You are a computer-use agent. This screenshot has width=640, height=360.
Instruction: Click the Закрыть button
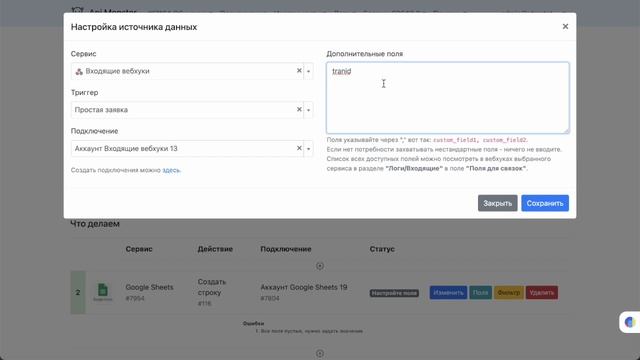pyautogui.click(x=498, y=203)
